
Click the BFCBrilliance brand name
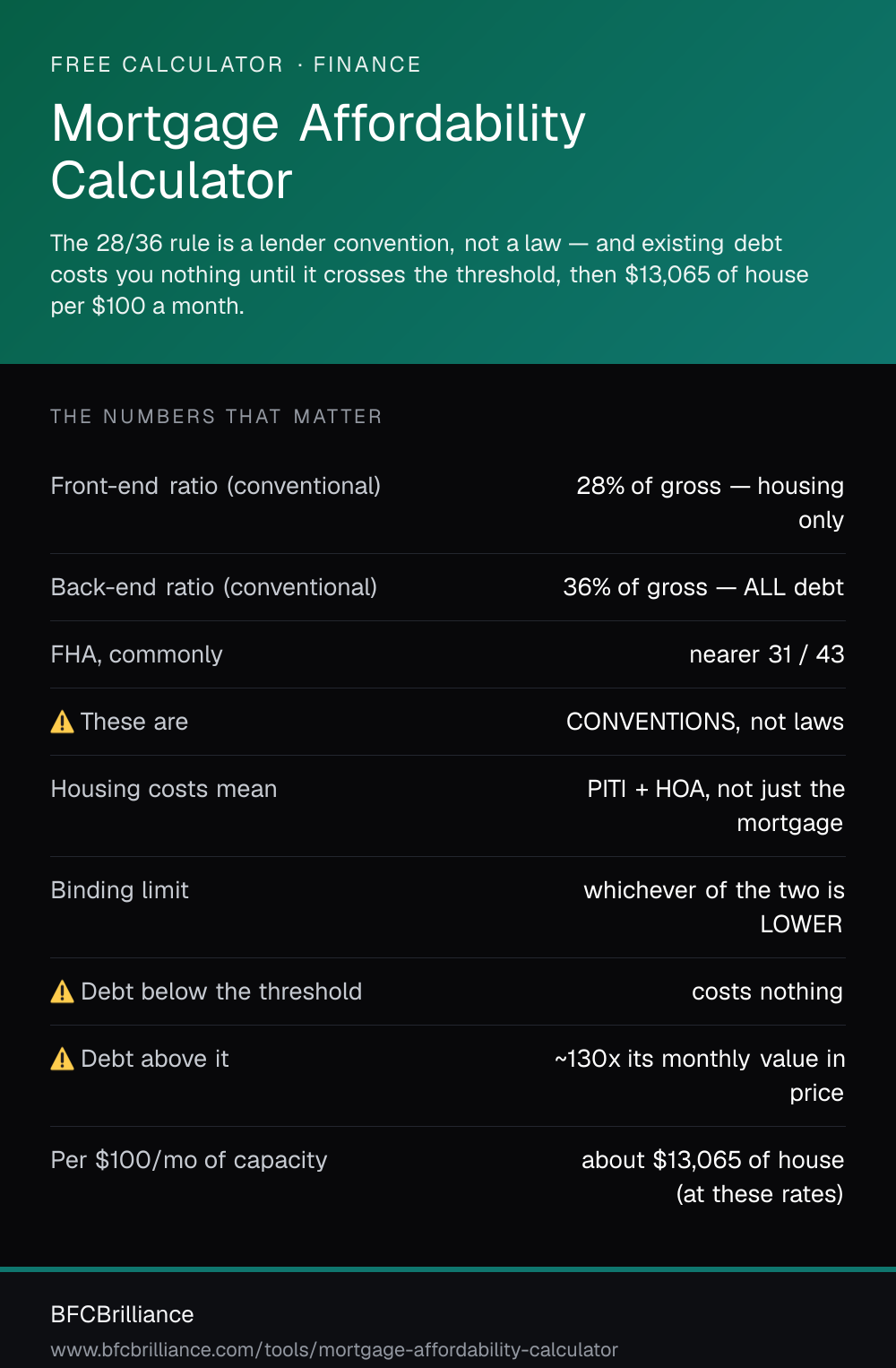click(122, 1314)
